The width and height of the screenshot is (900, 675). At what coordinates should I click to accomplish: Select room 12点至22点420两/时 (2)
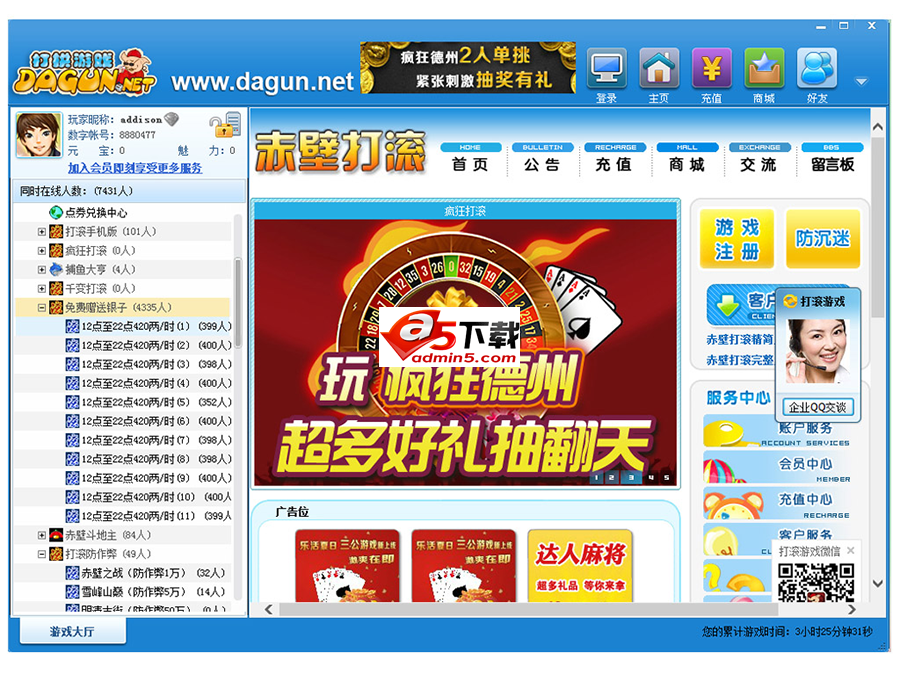(149, 346)
